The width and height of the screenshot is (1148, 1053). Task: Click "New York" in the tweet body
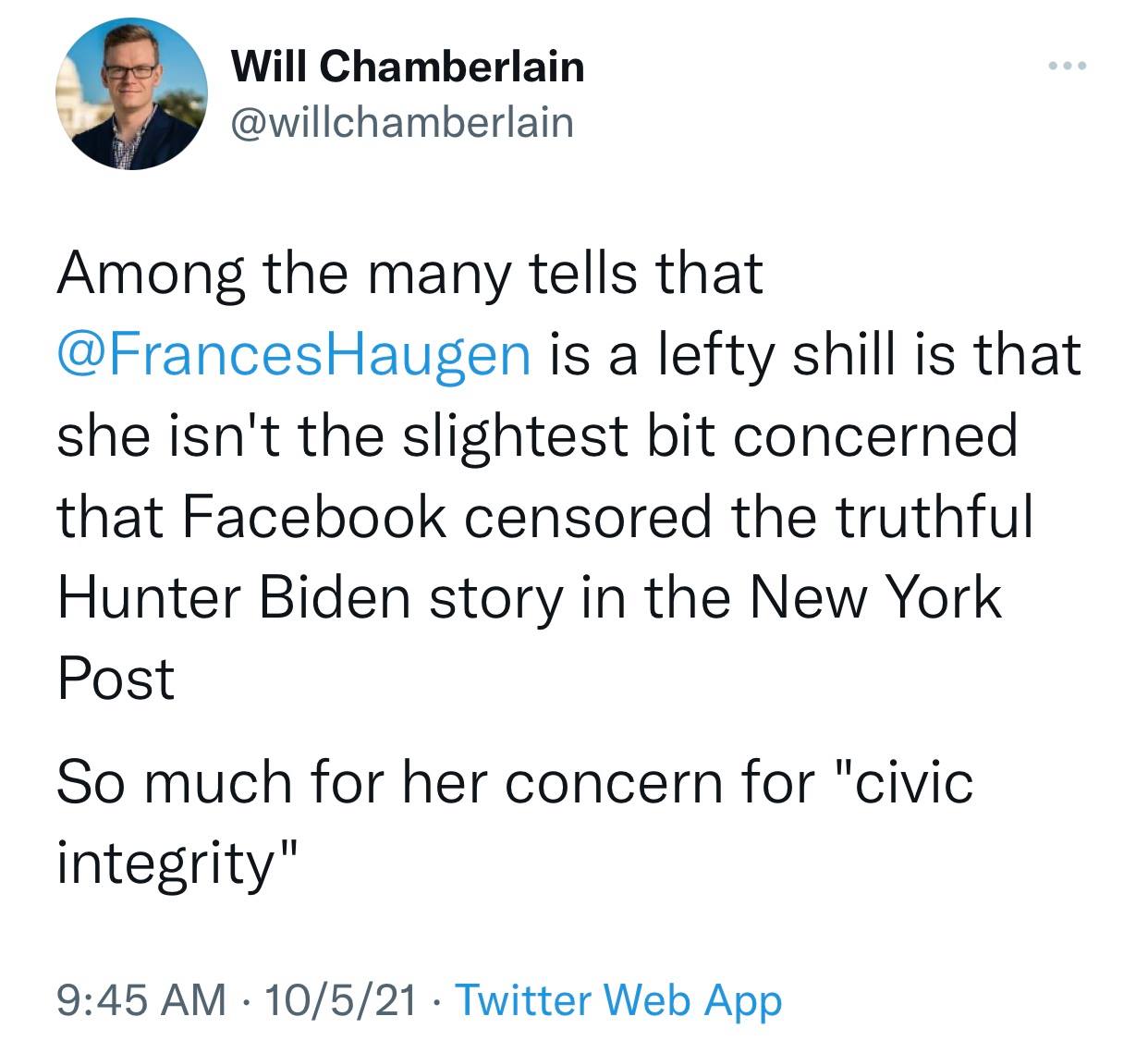(x=873, y=597)
